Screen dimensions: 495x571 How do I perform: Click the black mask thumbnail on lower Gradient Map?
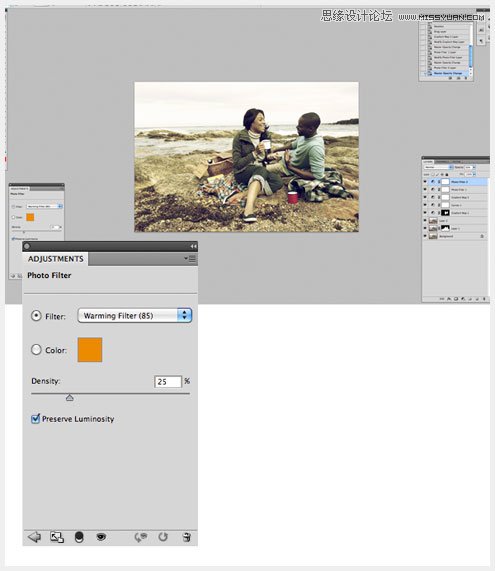point(445,213)
